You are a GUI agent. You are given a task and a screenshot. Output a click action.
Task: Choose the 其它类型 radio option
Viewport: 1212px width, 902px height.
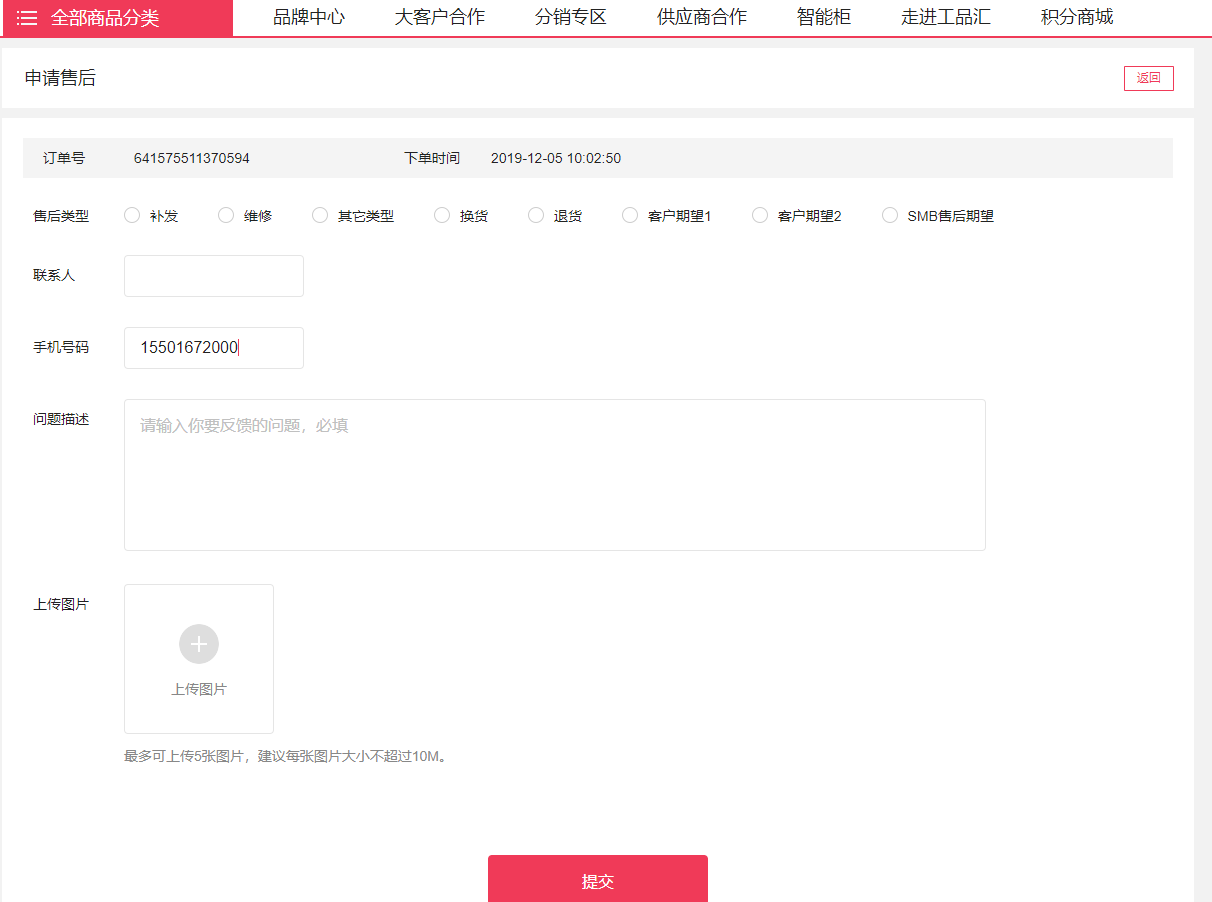pos(320,215)
